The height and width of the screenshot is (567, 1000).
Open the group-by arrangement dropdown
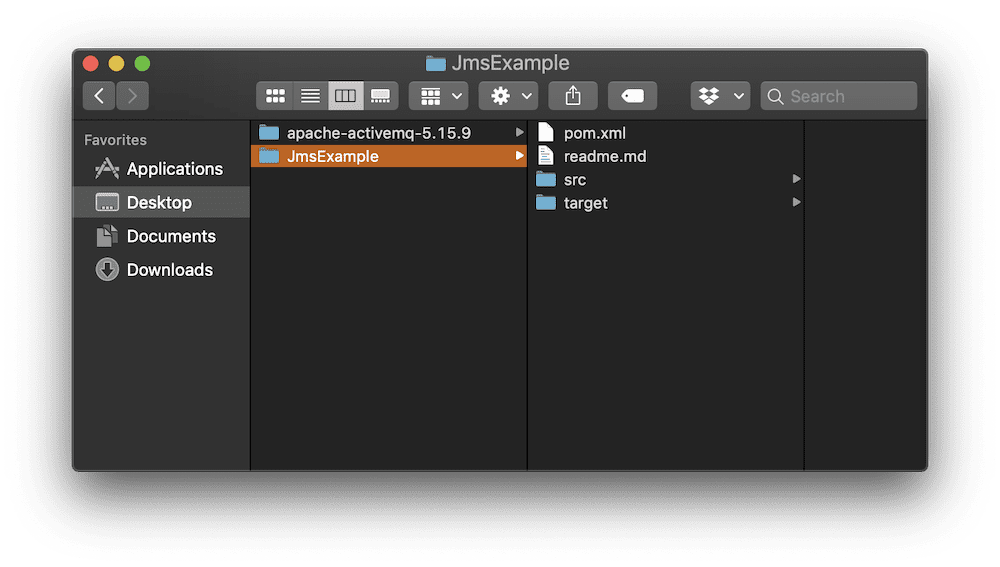(439, 96)
